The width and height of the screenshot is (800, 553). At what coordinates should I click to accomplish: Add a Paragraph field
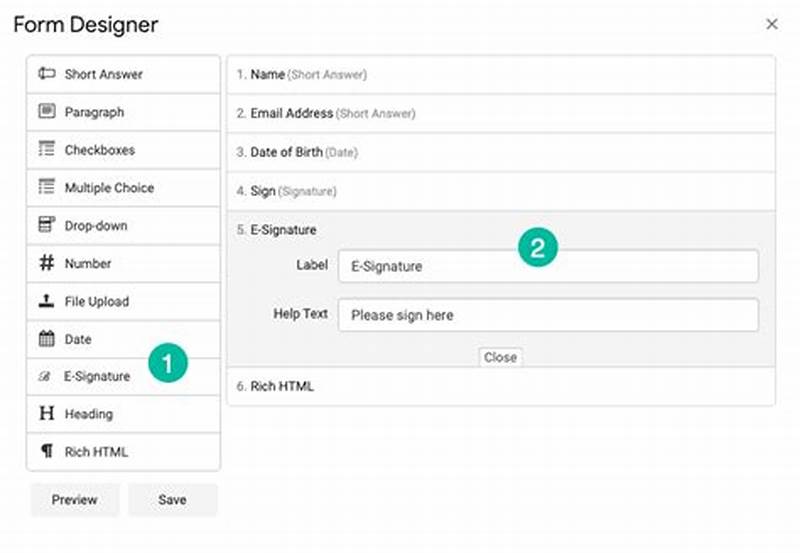[x=123, y=112]
